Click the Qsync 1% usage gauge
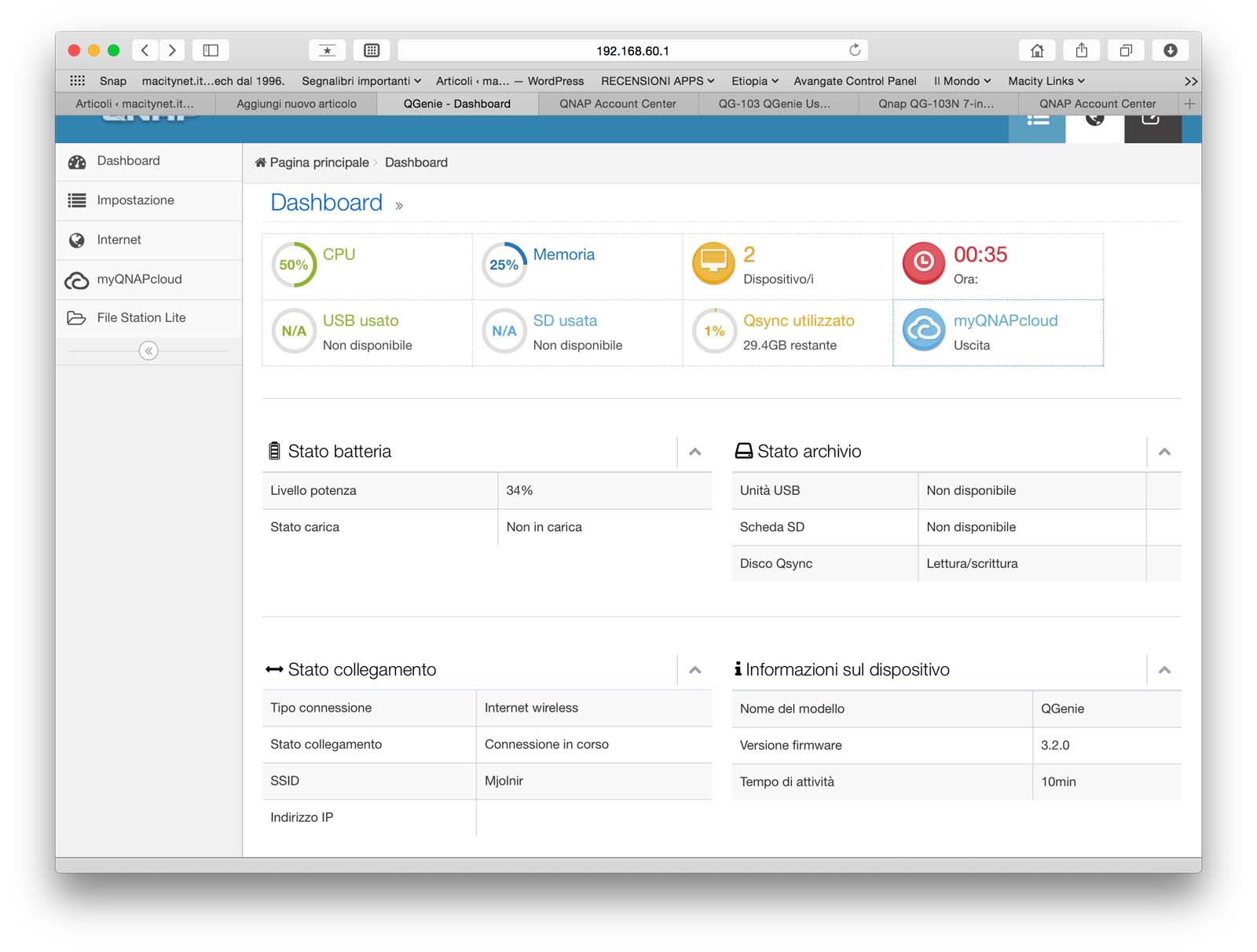Viewport: 1257px width, 952px height. point(714,331)
